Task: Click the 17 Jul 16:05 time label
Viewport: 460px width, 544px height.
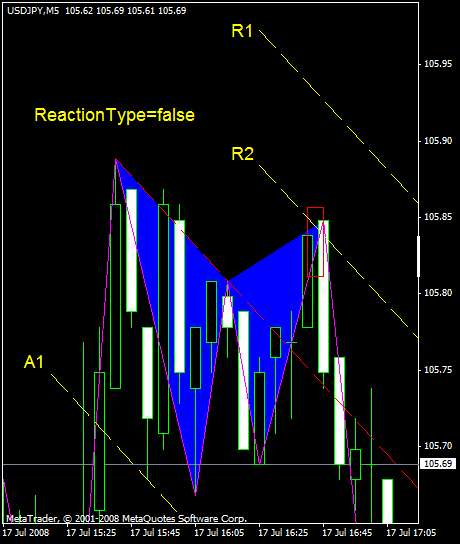Action: [x=219, y=533]
